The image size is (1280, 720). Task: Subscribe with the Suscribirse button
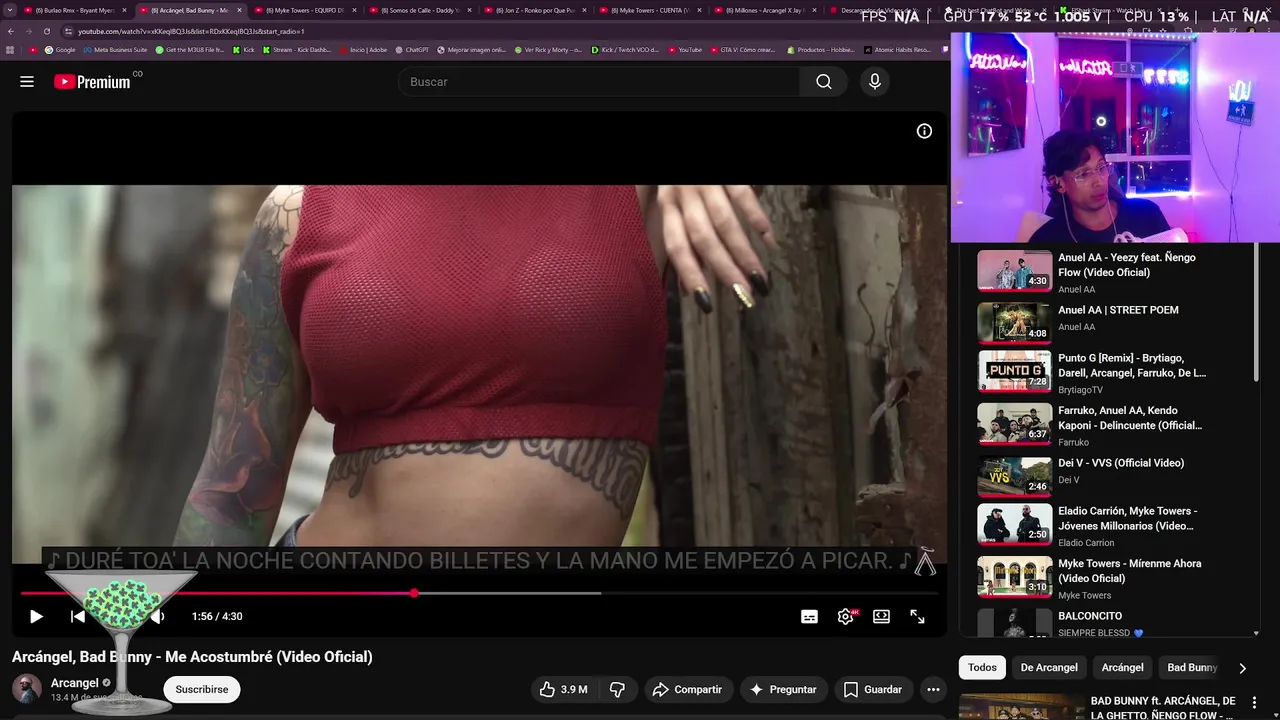coord(202,689)
